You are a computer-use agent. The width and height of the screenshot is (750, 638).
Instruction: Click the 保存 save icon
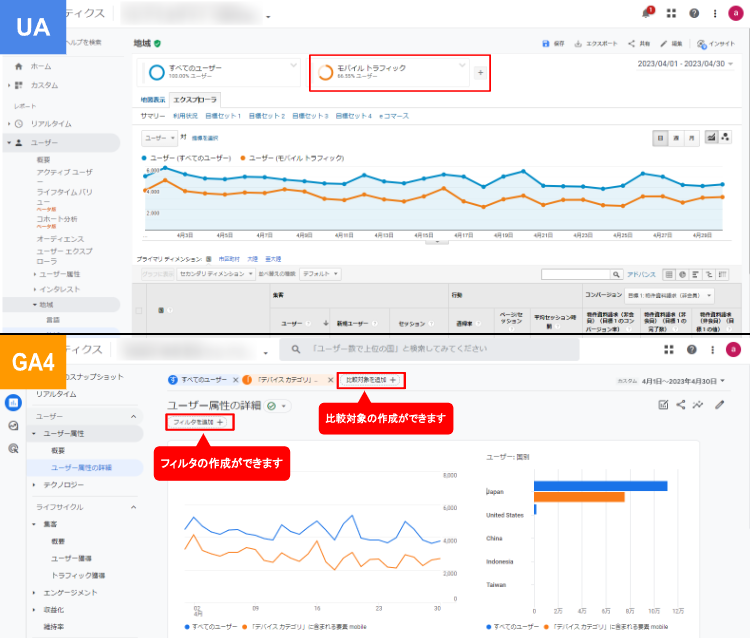click(546, 44)
